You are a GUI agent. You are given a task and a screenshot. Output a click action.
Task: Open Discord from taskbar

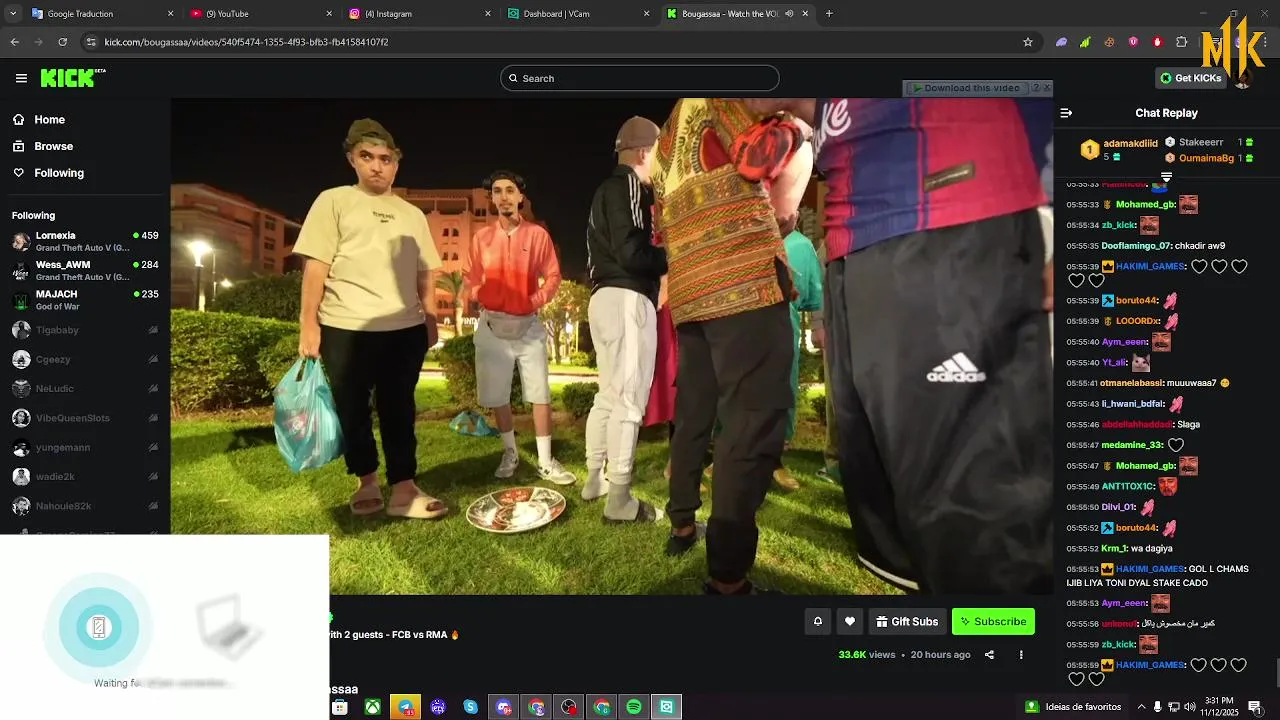503,707
